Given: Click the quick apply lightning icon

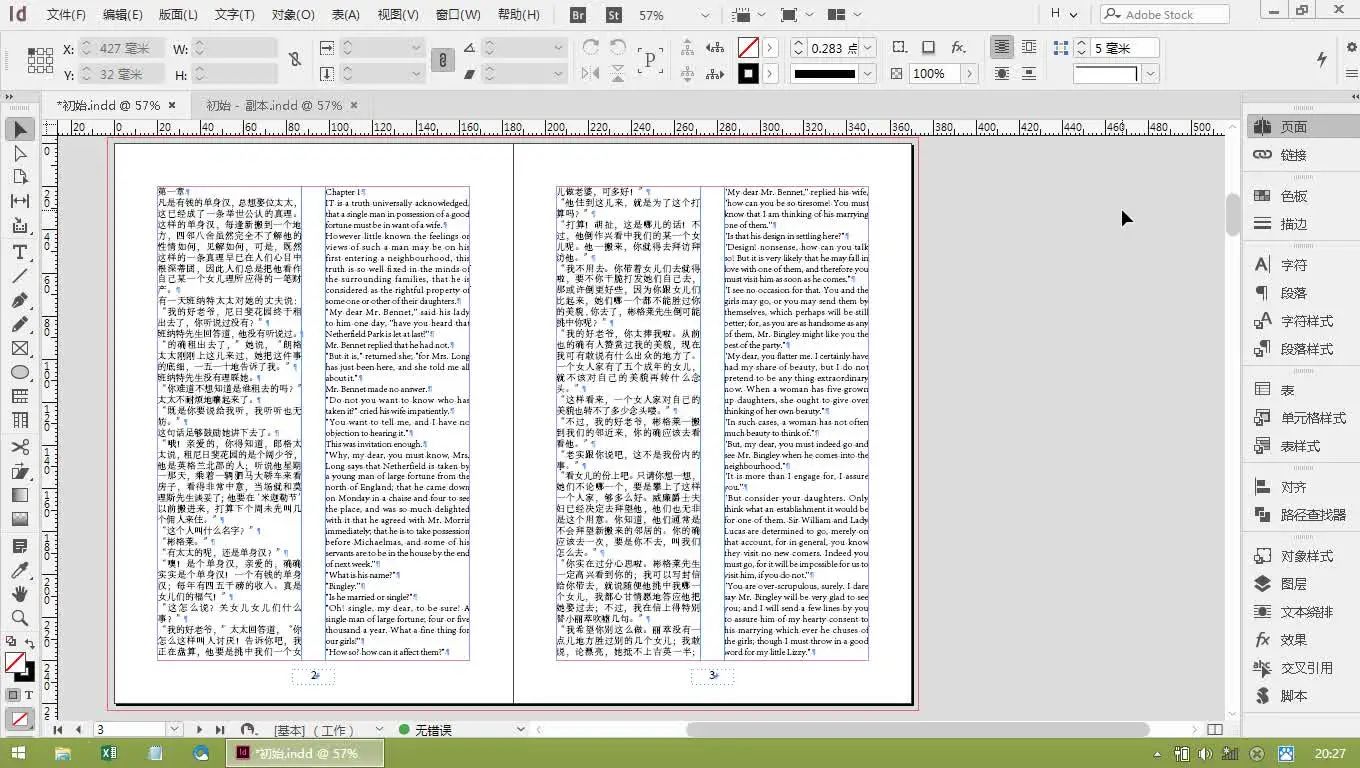Looking at the screenshot, I should tap(1321, 59).
